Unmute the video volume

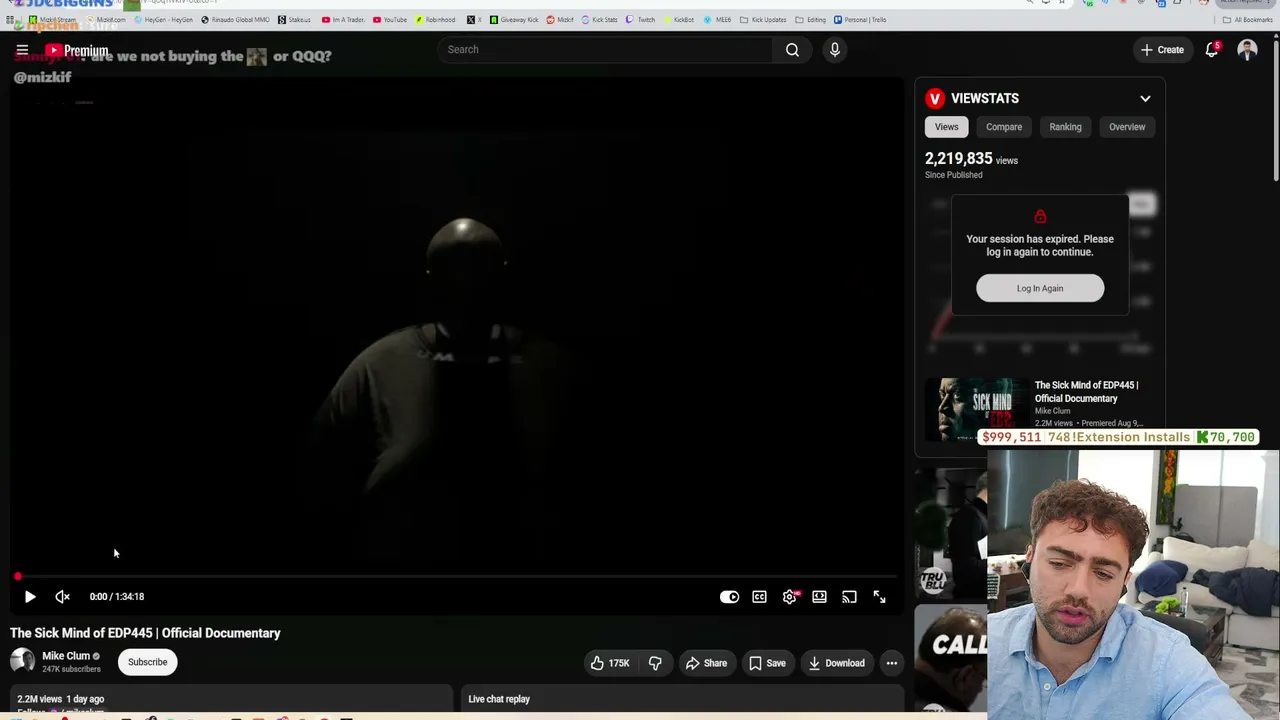coord(62,597)
